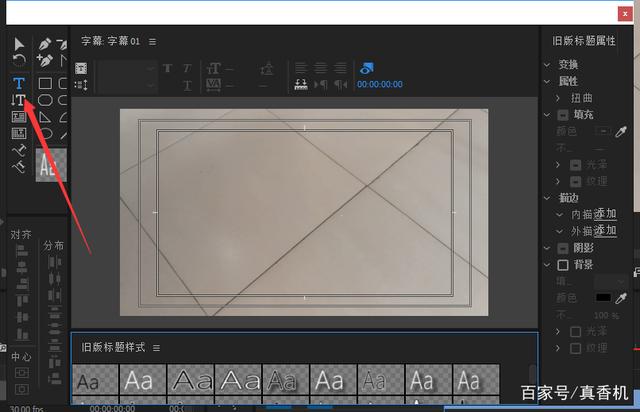The height and width of the screenshot is (412, 640).
Task: Select the Vertical Type tool
Action: pyautogui.click(x=18, y=100)
